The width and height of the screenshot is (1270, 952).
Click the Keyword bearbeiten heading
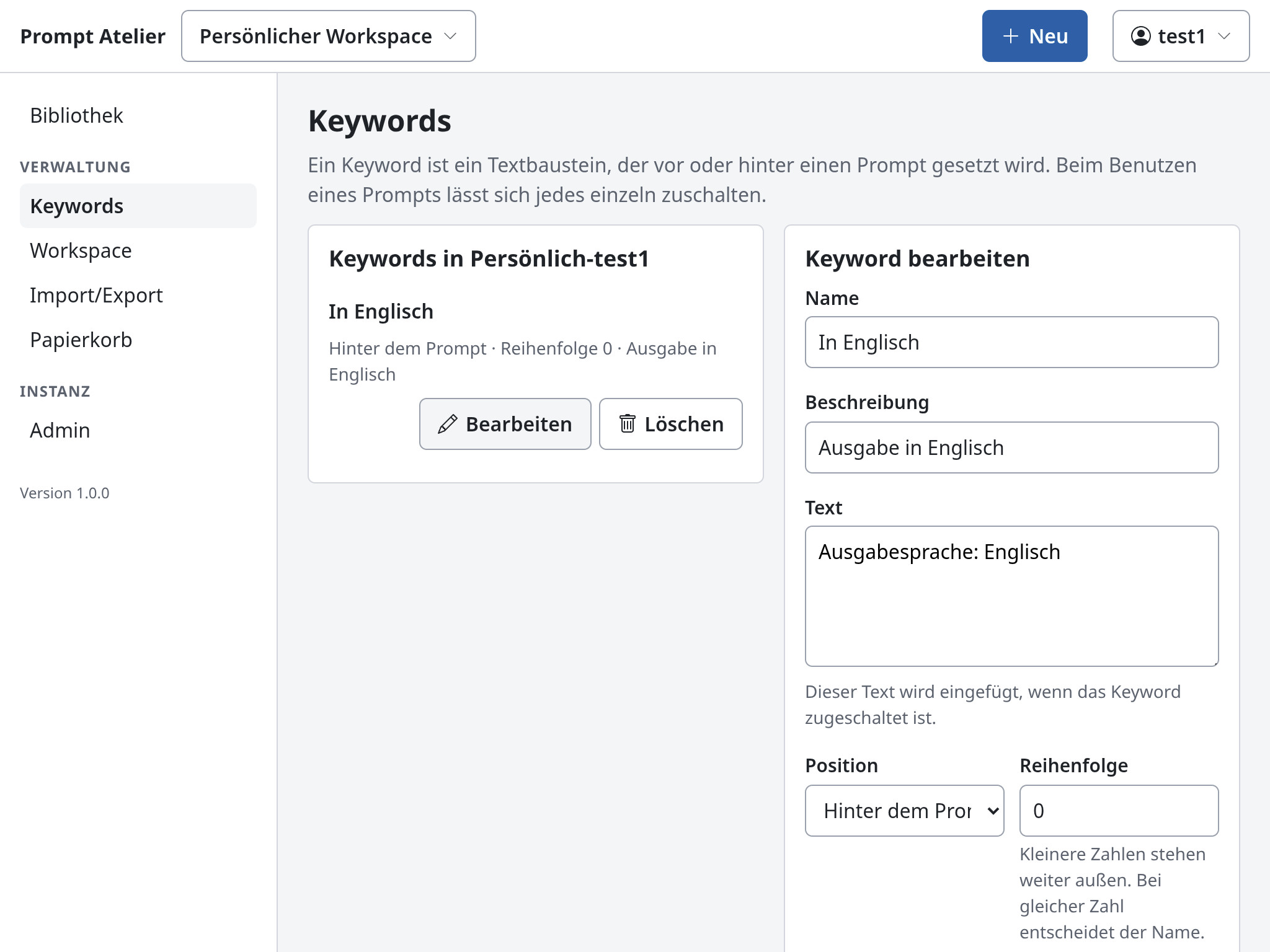coord(917,258)
